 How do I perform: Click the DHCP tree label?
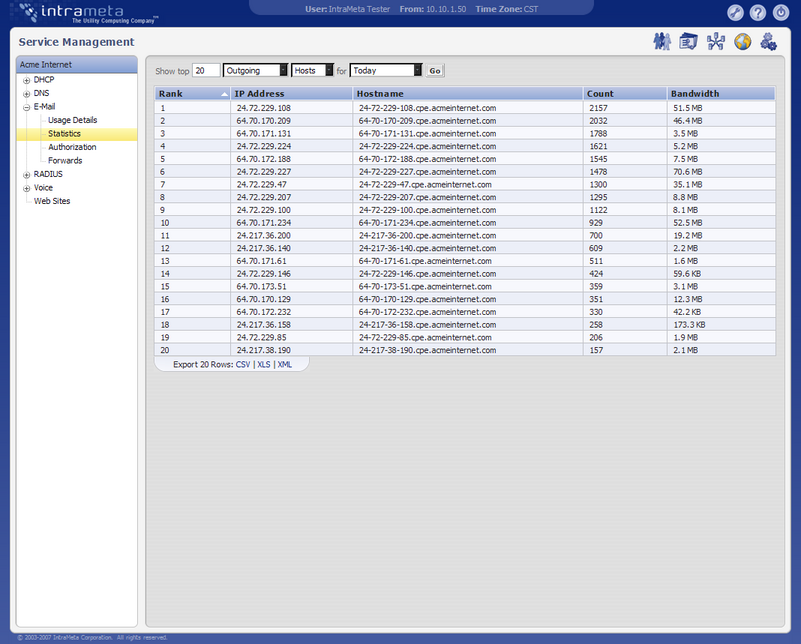pos(44,80)
